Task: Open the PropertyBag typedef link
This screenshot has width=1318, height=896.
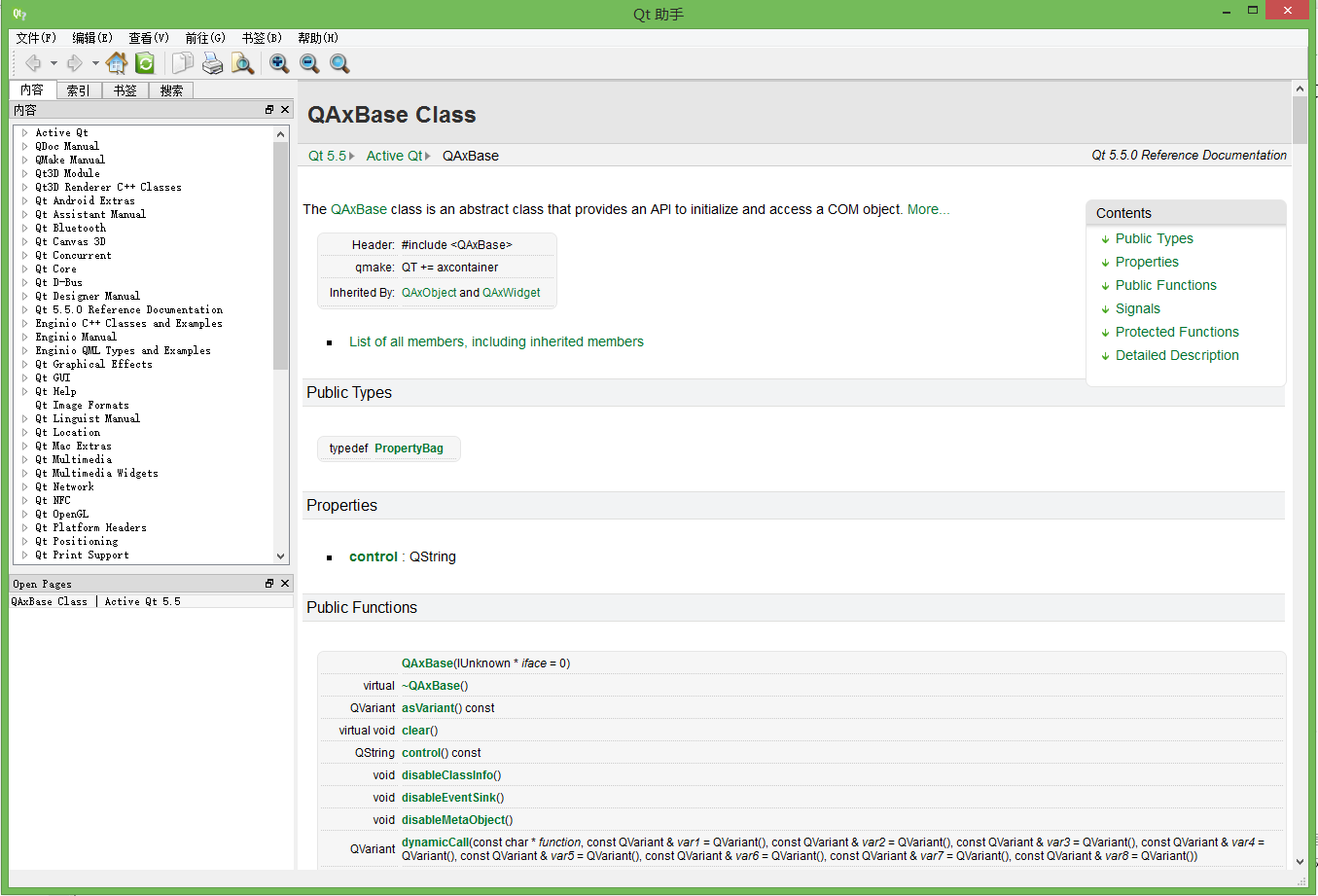Action: click(x=409, y=448)
